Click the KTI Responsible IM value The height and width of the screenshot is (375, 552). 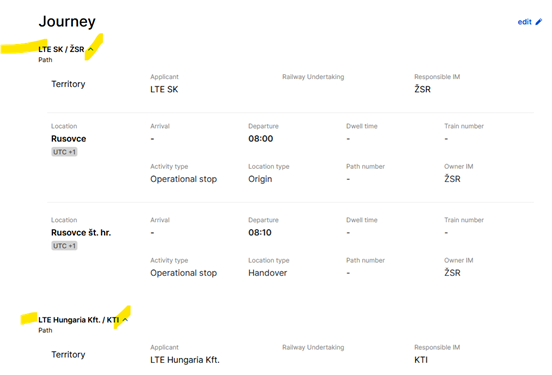coord(421,360)
